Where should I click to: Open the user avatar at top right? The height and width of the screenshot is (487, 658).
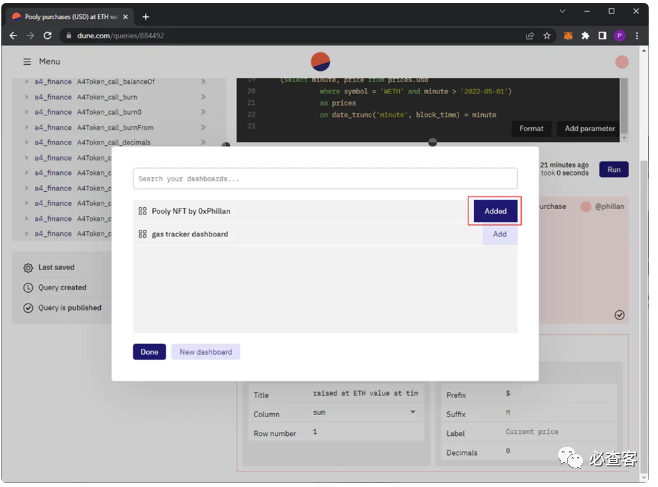[621, 62]
